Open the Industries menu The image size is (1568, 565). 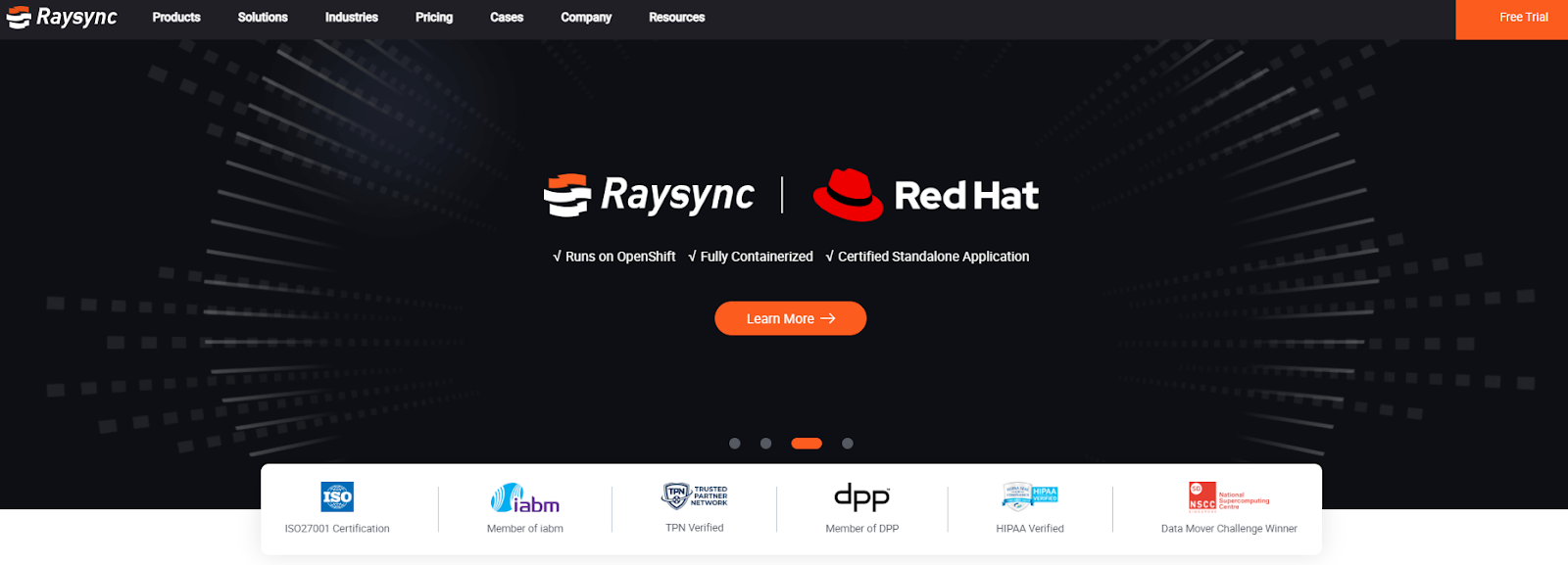[x=352, y=18]
